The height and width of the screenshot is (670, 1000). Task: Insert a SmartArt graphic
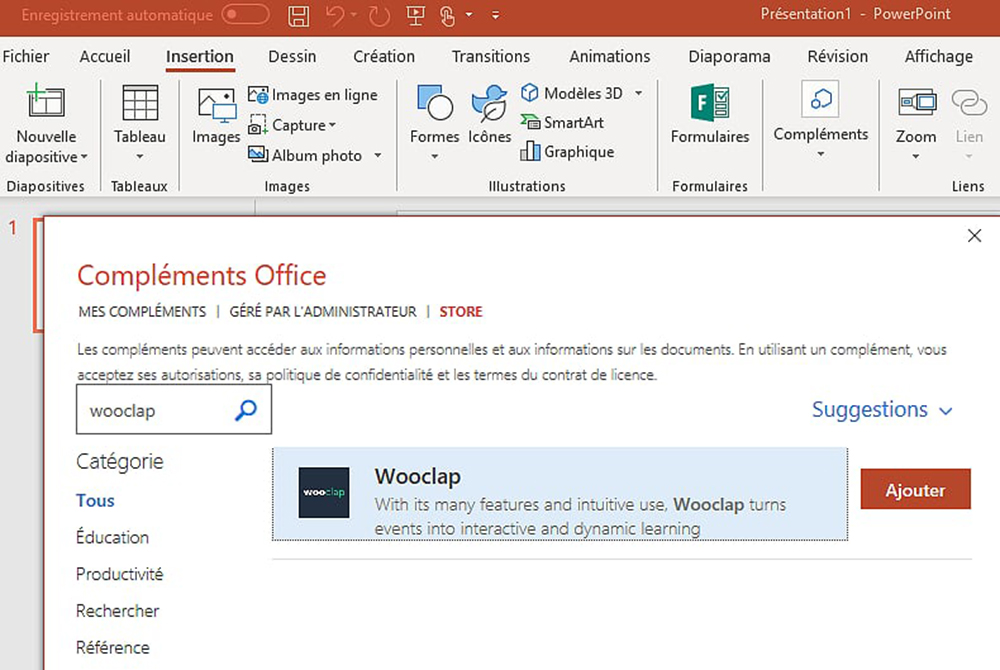click(x=562, y=122)
